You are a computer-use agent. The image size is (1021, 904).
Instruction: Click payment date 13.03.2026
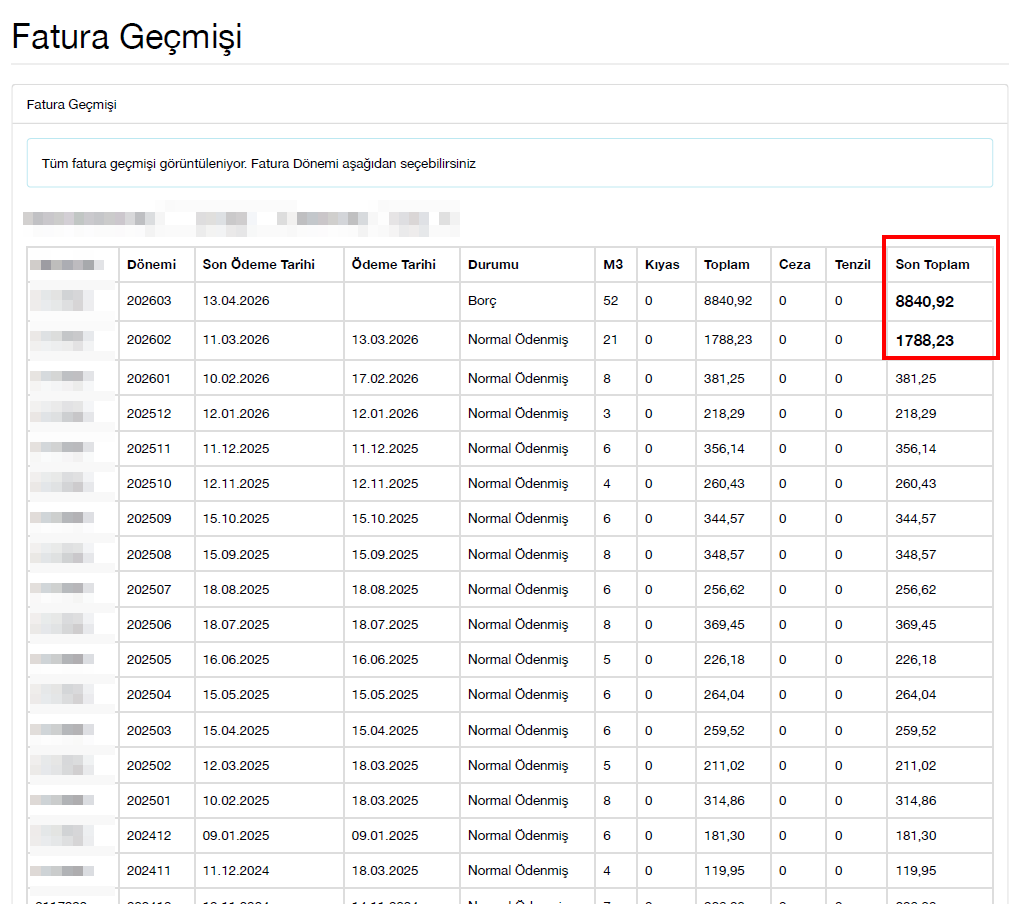pyautogui.click(x=385, y=340)
